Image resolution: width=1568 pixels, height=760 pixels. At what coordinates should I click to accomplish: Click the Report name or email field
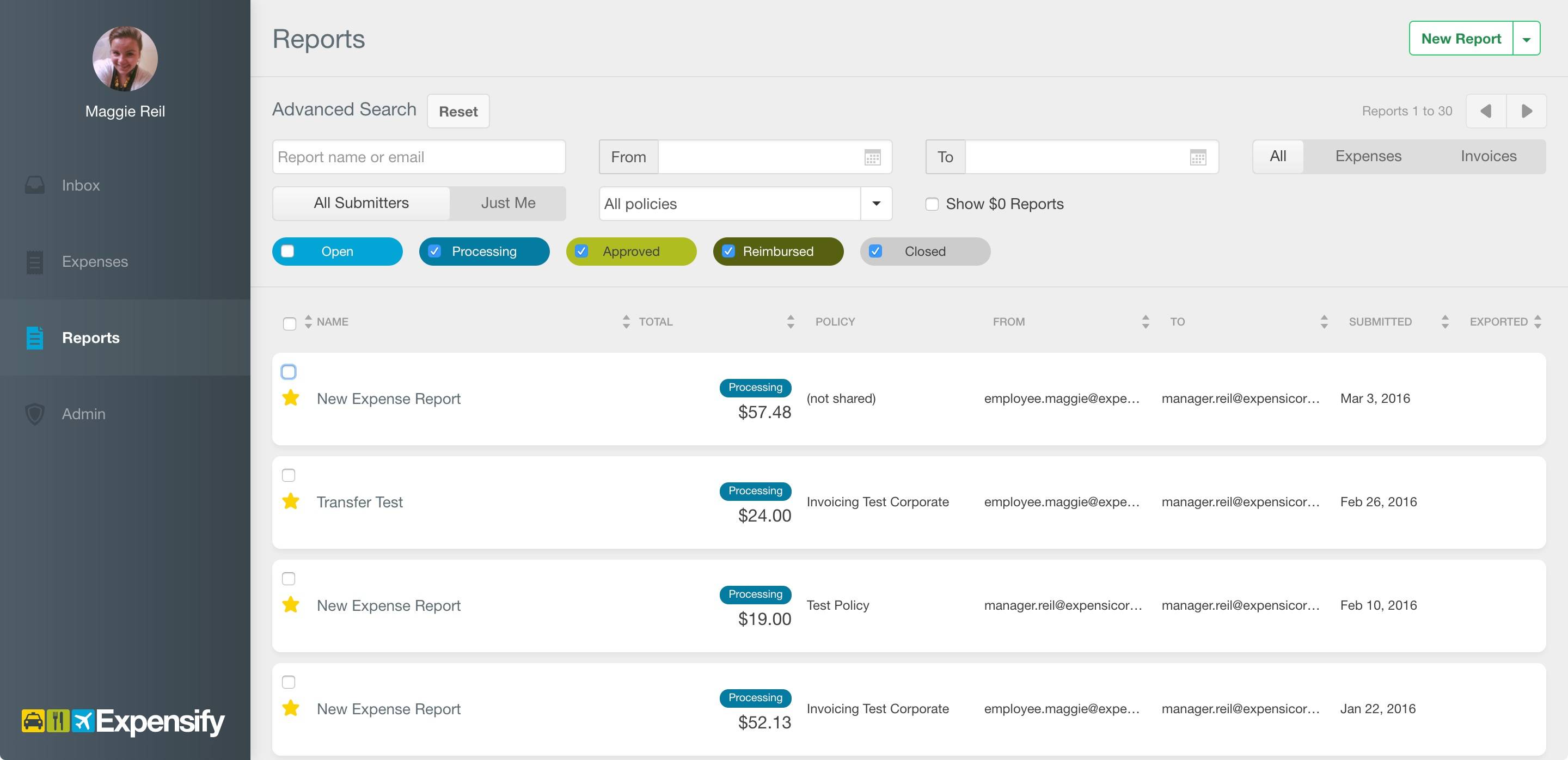coord(419,157)
